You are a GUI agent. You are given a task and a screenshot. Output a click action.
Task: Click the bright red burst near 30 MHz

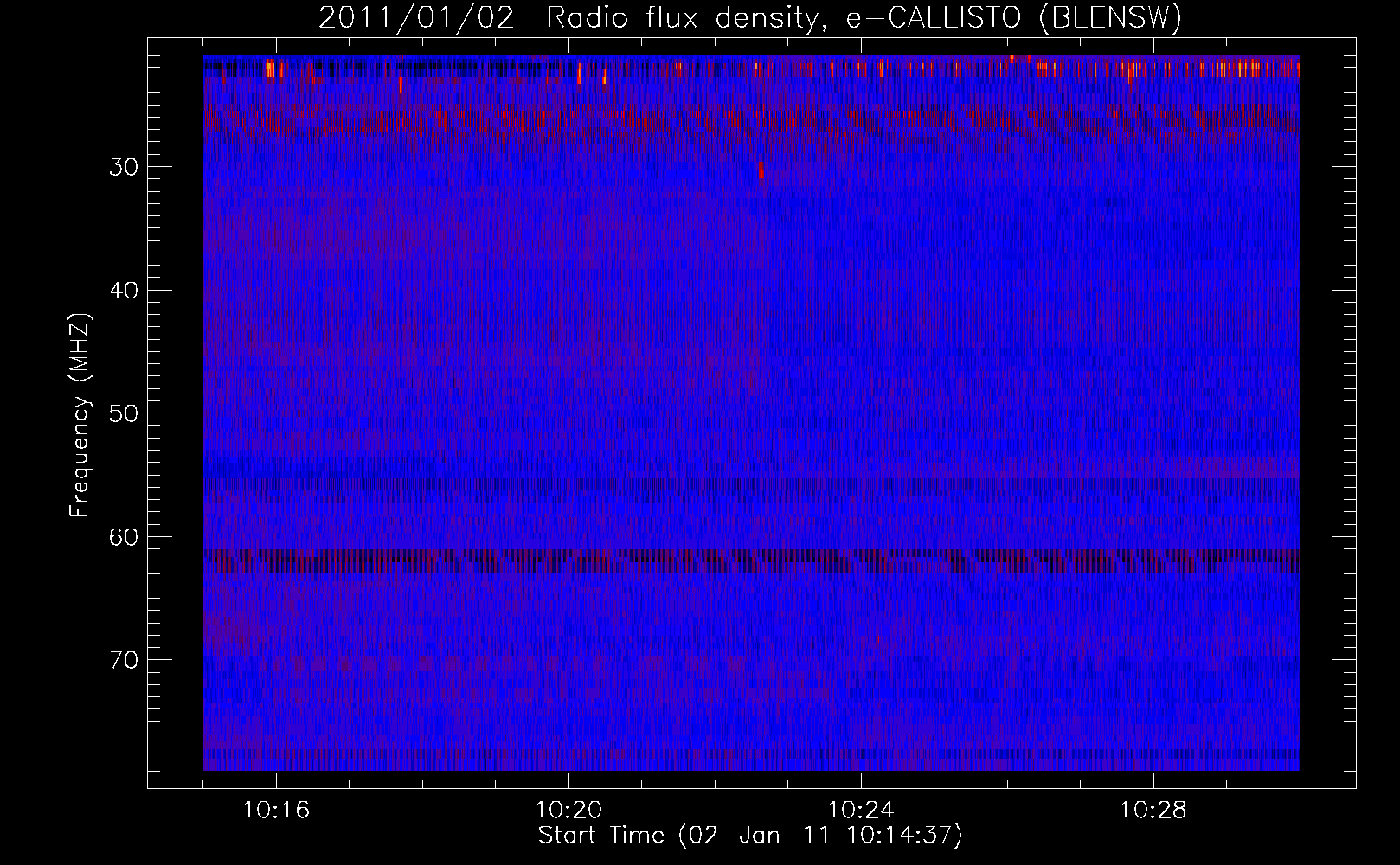point(761,170)
